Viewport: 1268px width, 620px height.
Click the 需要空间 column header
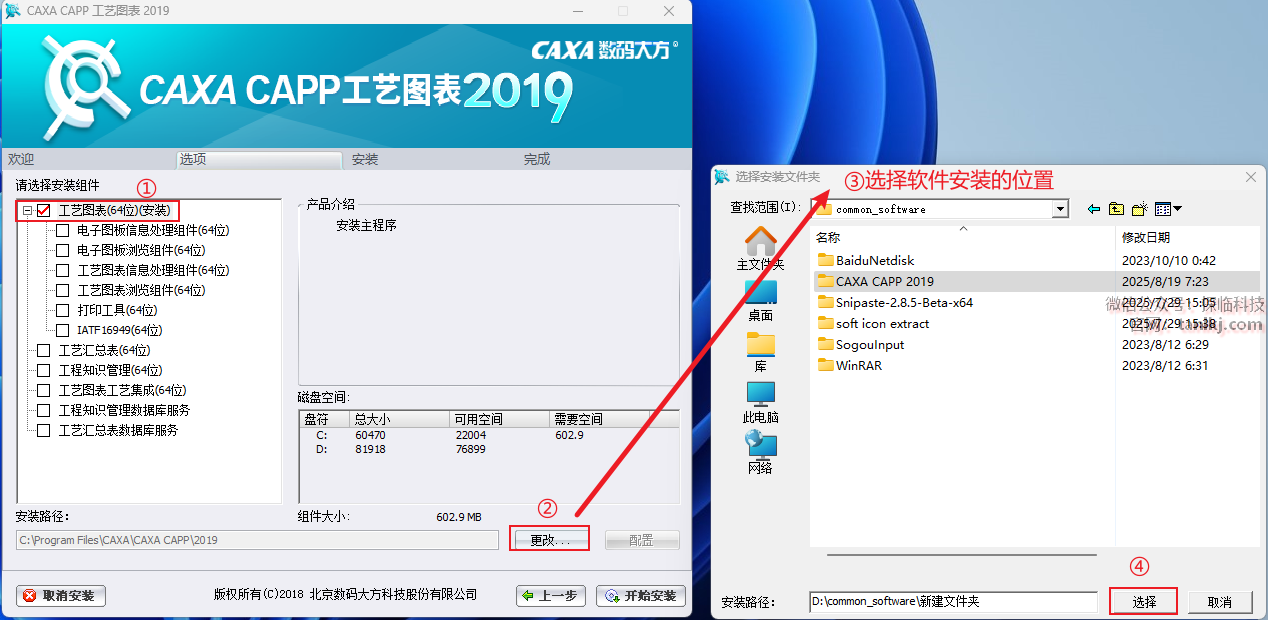[600, 419]
